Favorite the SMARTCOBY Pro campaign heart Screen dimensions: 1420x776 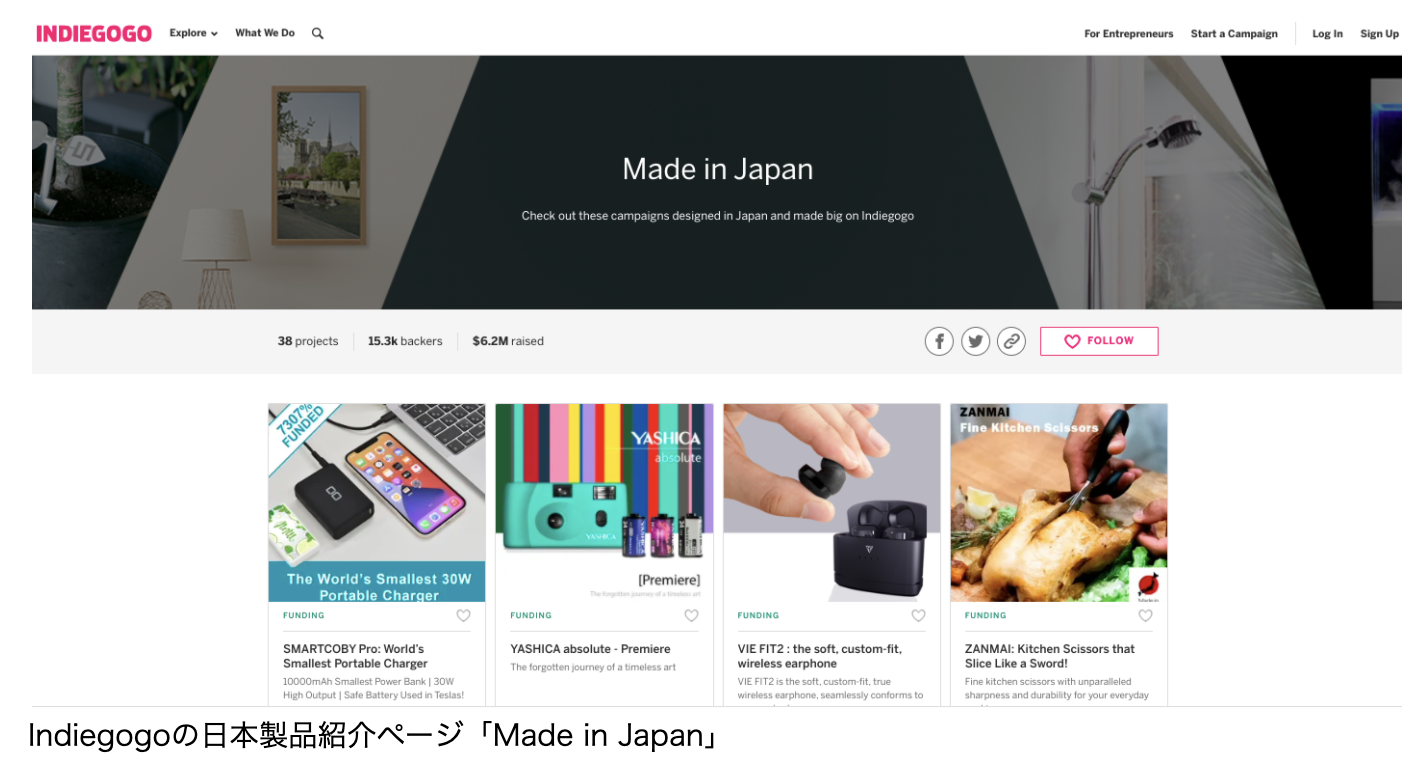click(x=463, y=616)
